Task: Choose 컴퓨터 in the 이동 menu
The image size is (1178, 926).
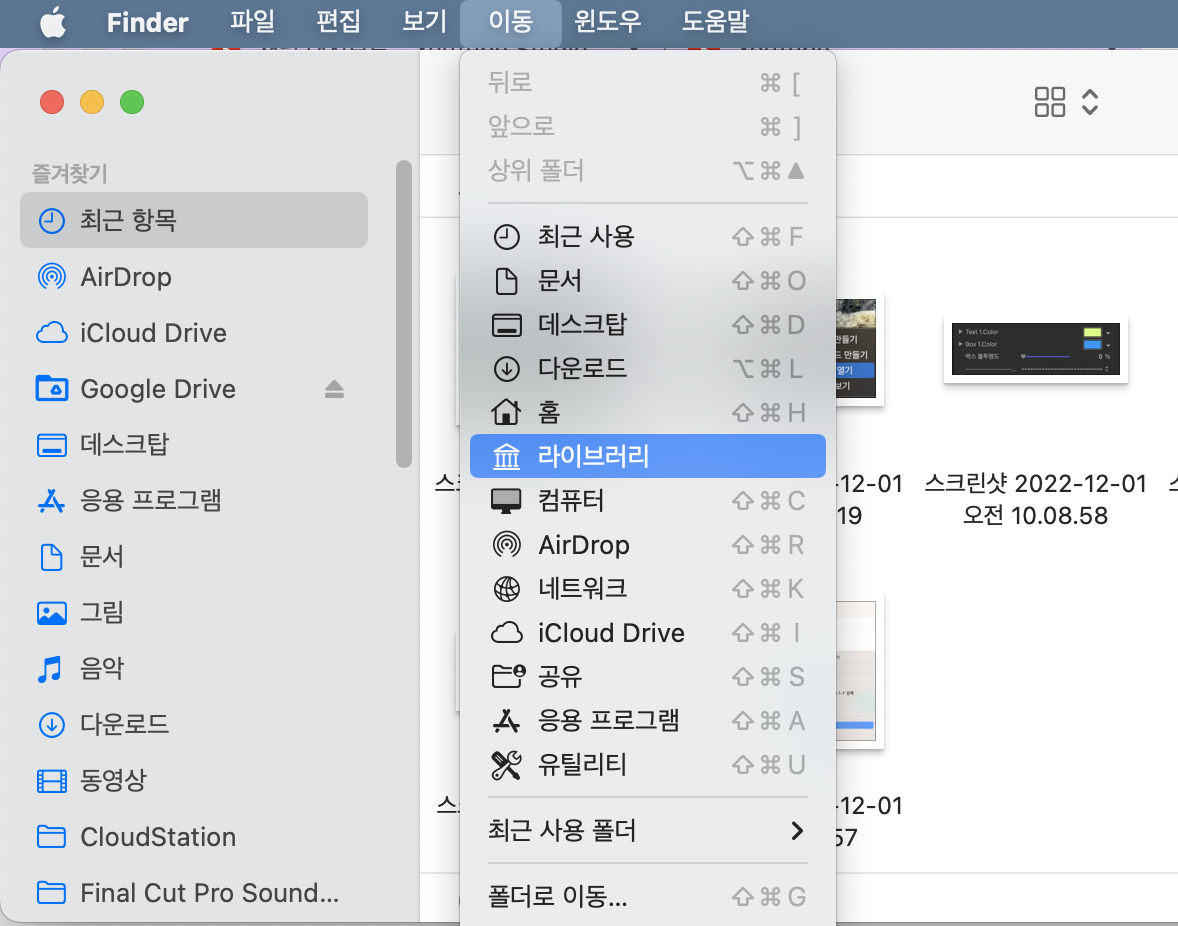Action: coord(648,500)
